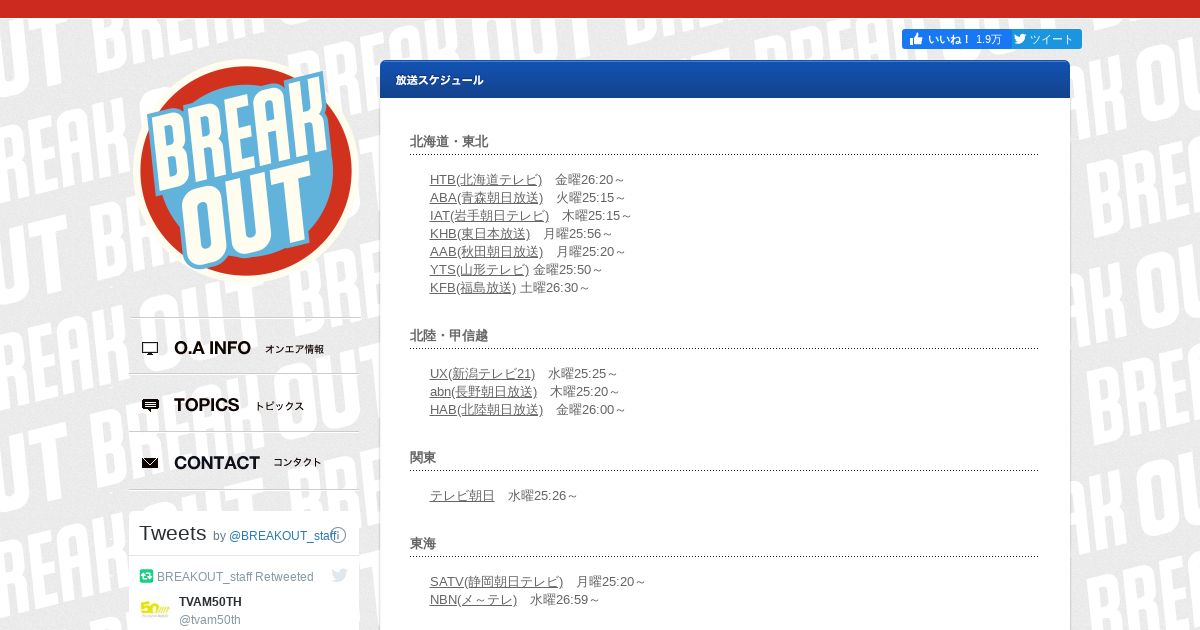Open the IAT(岩手朝日テレビ) link

[489, 216]
